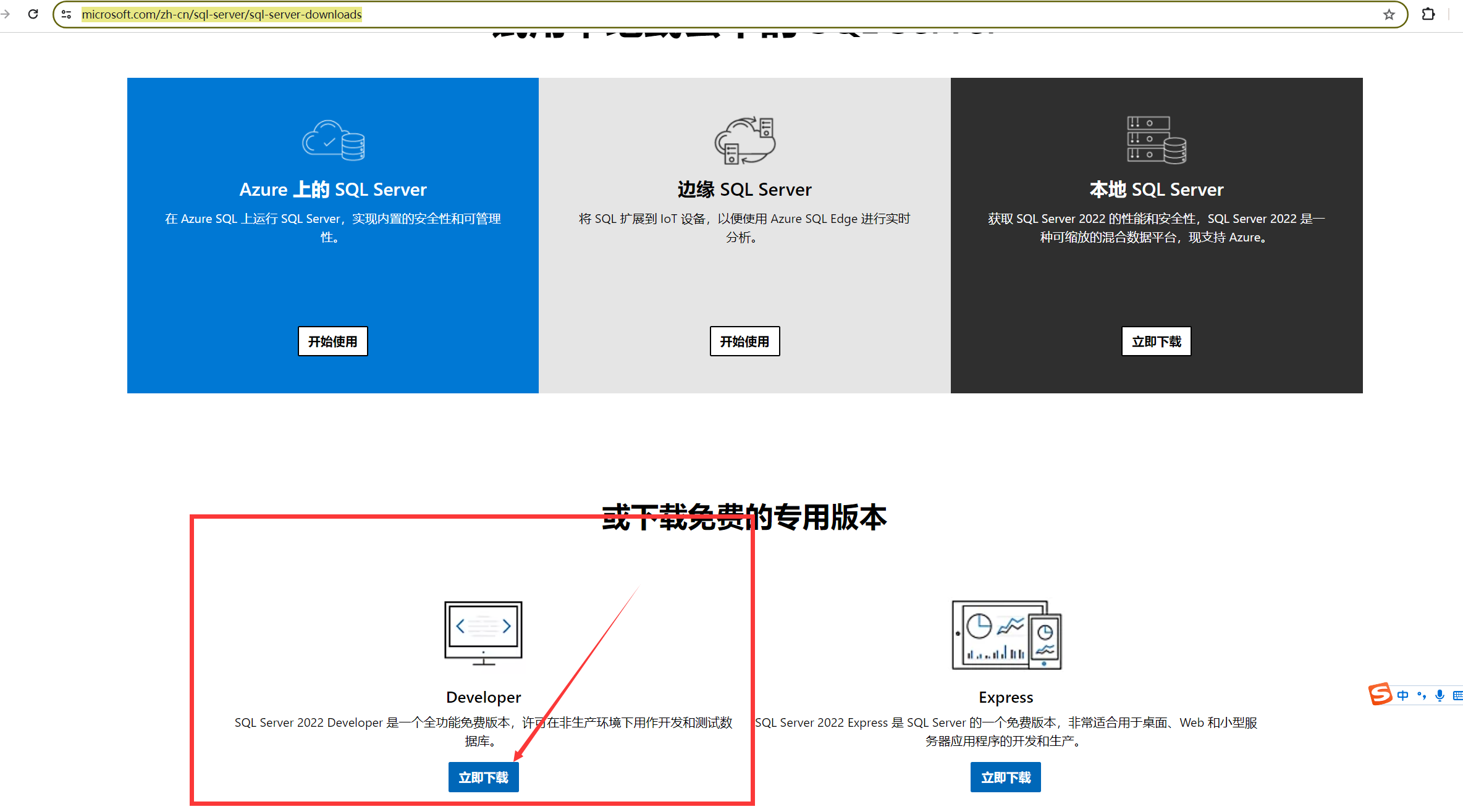Open site information icon in address bar
Screen dimensions: 1463x812
point(67,14)
